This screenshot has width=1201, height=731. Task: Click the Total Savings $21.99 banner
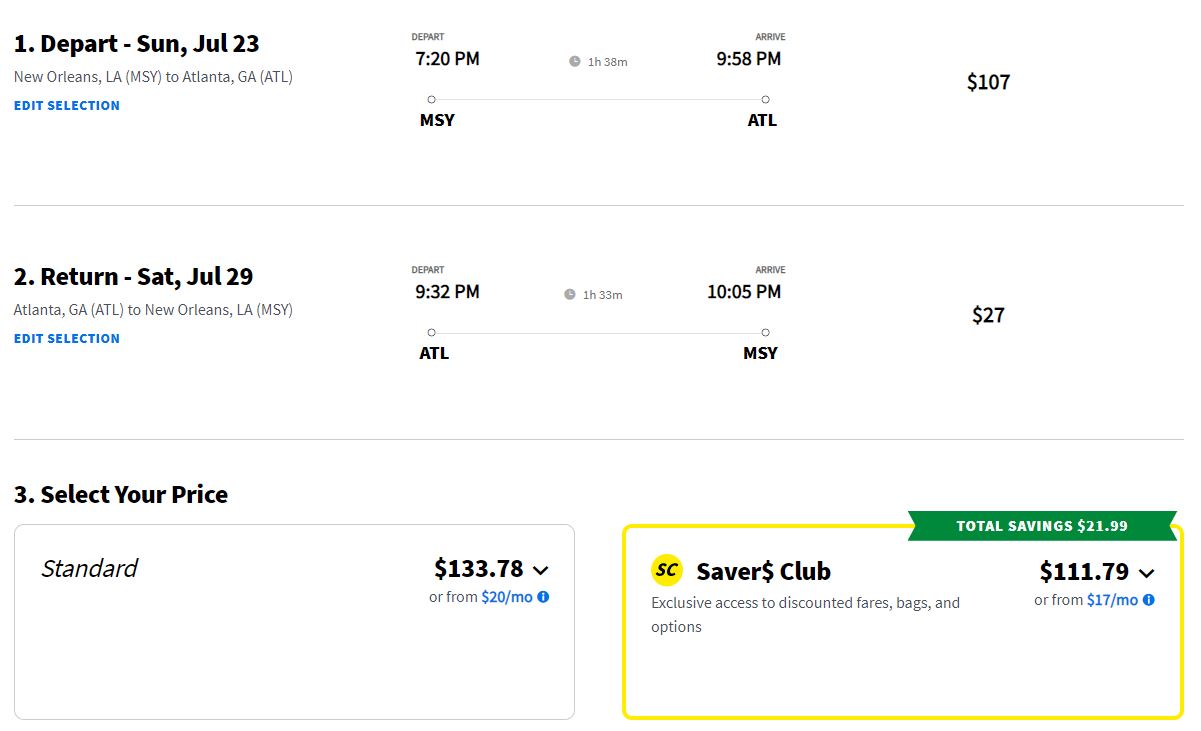pos(1042,526)
